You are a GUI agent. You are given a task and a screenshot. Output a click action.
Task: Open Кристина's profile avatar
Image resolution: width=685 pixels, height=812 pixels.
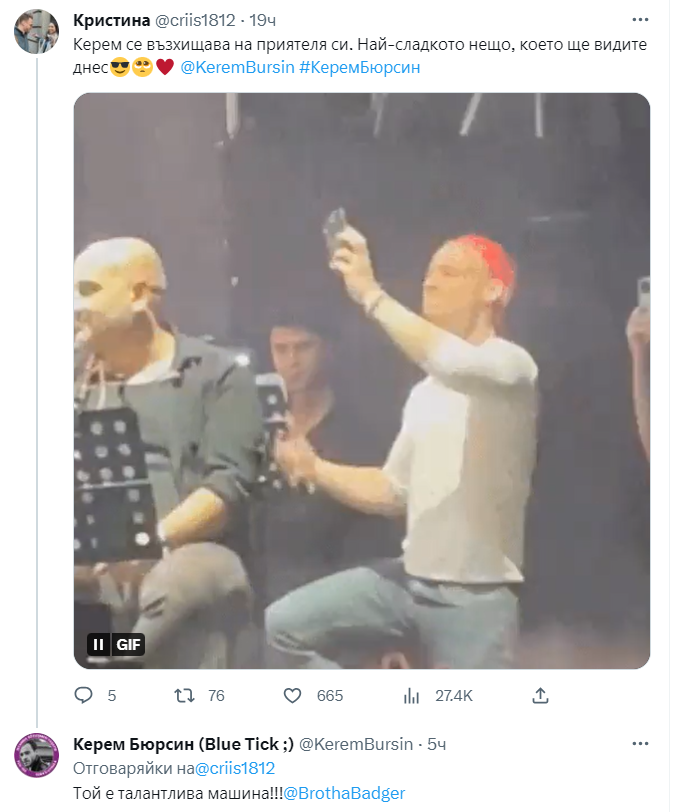tap(34, 31)
